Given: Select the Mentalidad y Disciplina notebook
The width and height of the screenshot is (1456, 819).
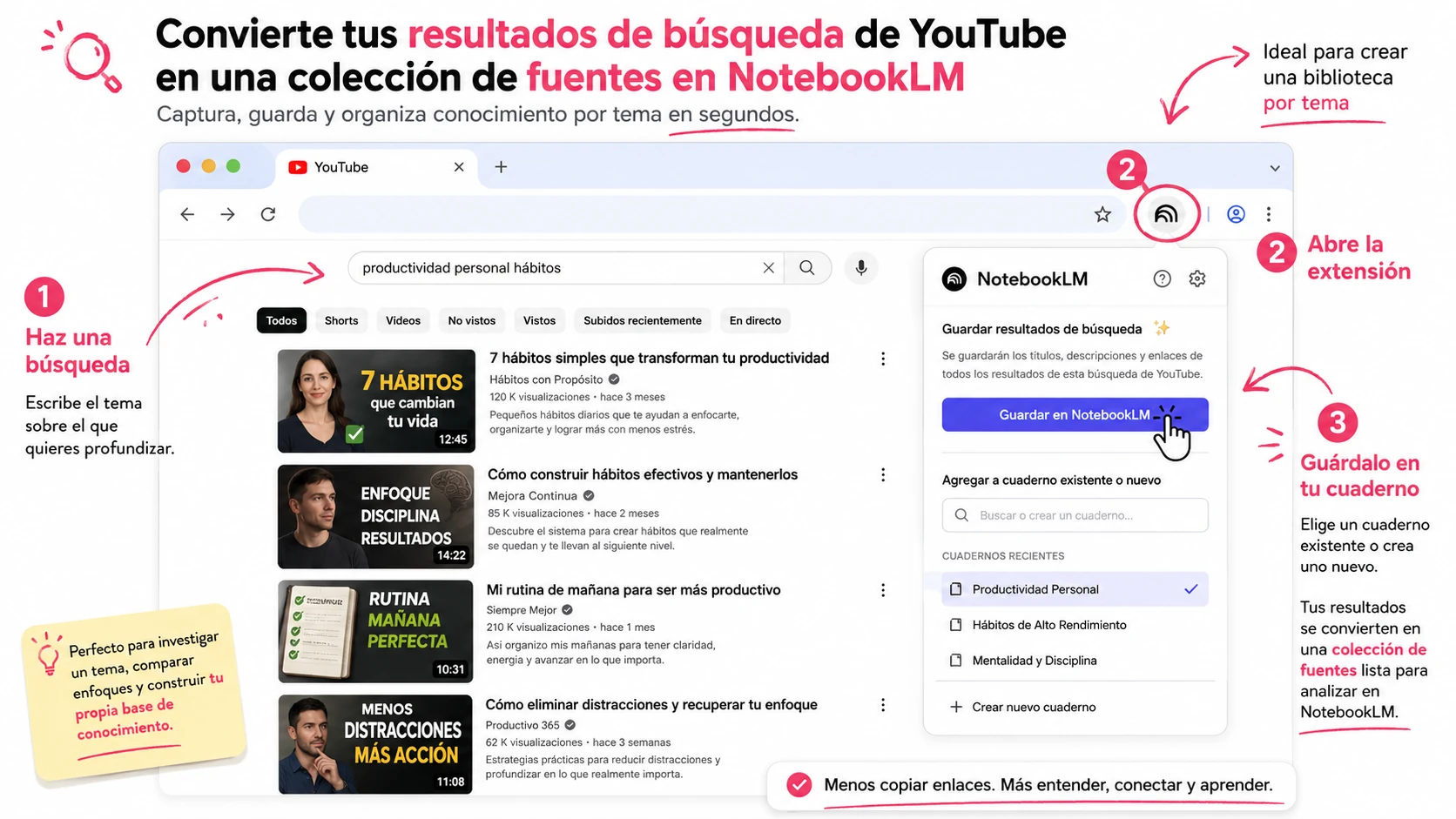Looking at the screenshot, I should click(x=1075, y=661).
